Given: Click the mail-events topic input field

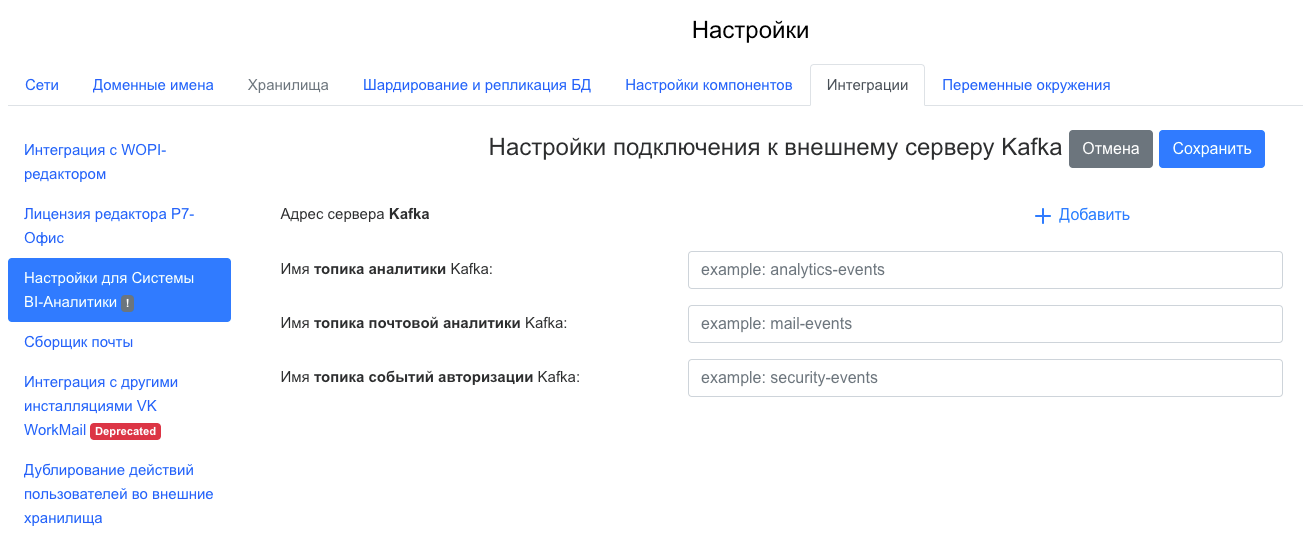Looking at the screenshot, I should click(984, 324).
